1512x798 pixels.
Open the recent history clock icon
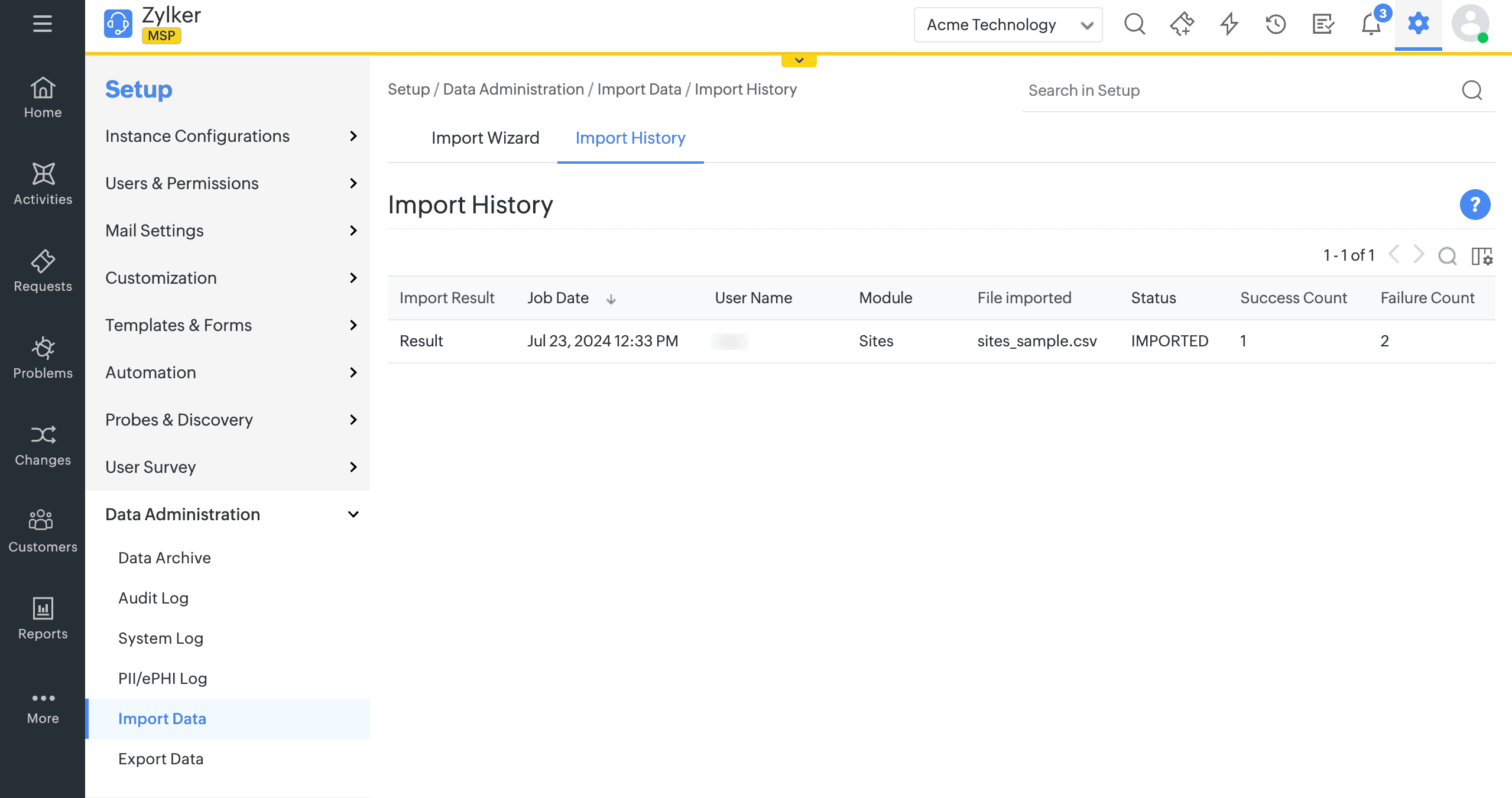1276,24
